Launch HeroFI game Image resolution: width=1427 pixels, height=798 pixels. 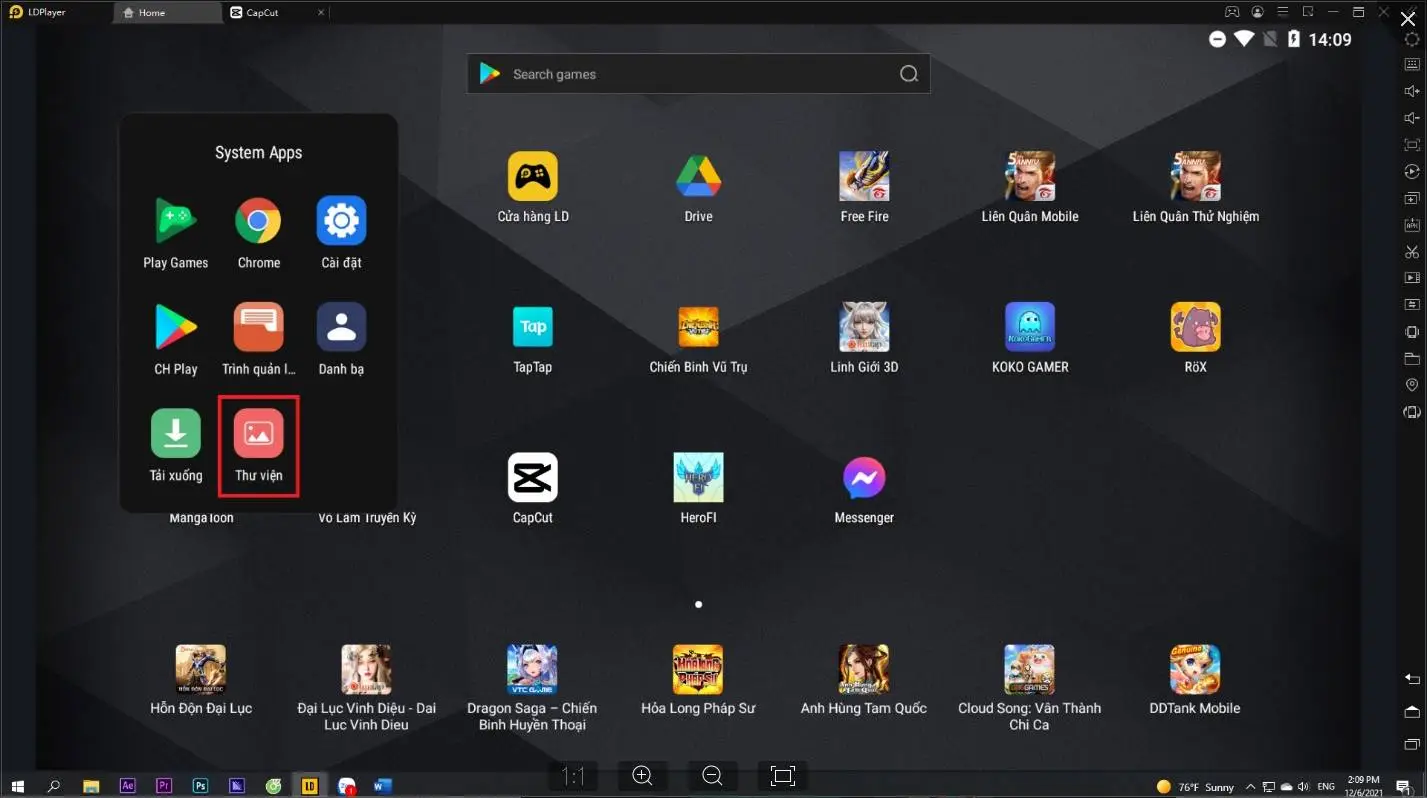[698, 489]
